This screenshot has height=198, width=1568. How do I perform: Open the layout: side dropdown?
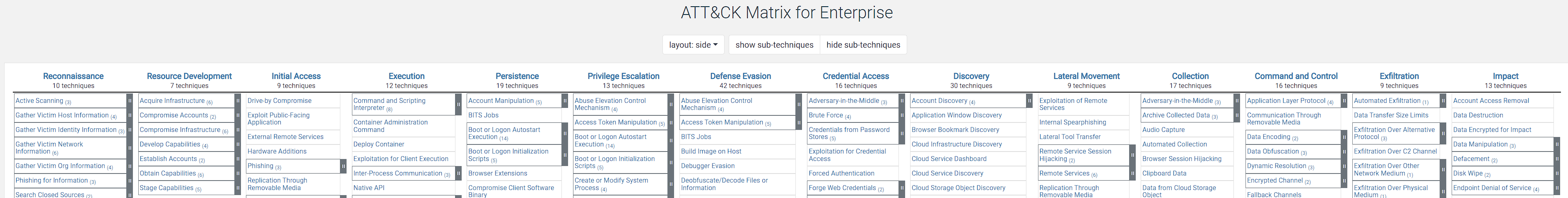click(693, 44)
